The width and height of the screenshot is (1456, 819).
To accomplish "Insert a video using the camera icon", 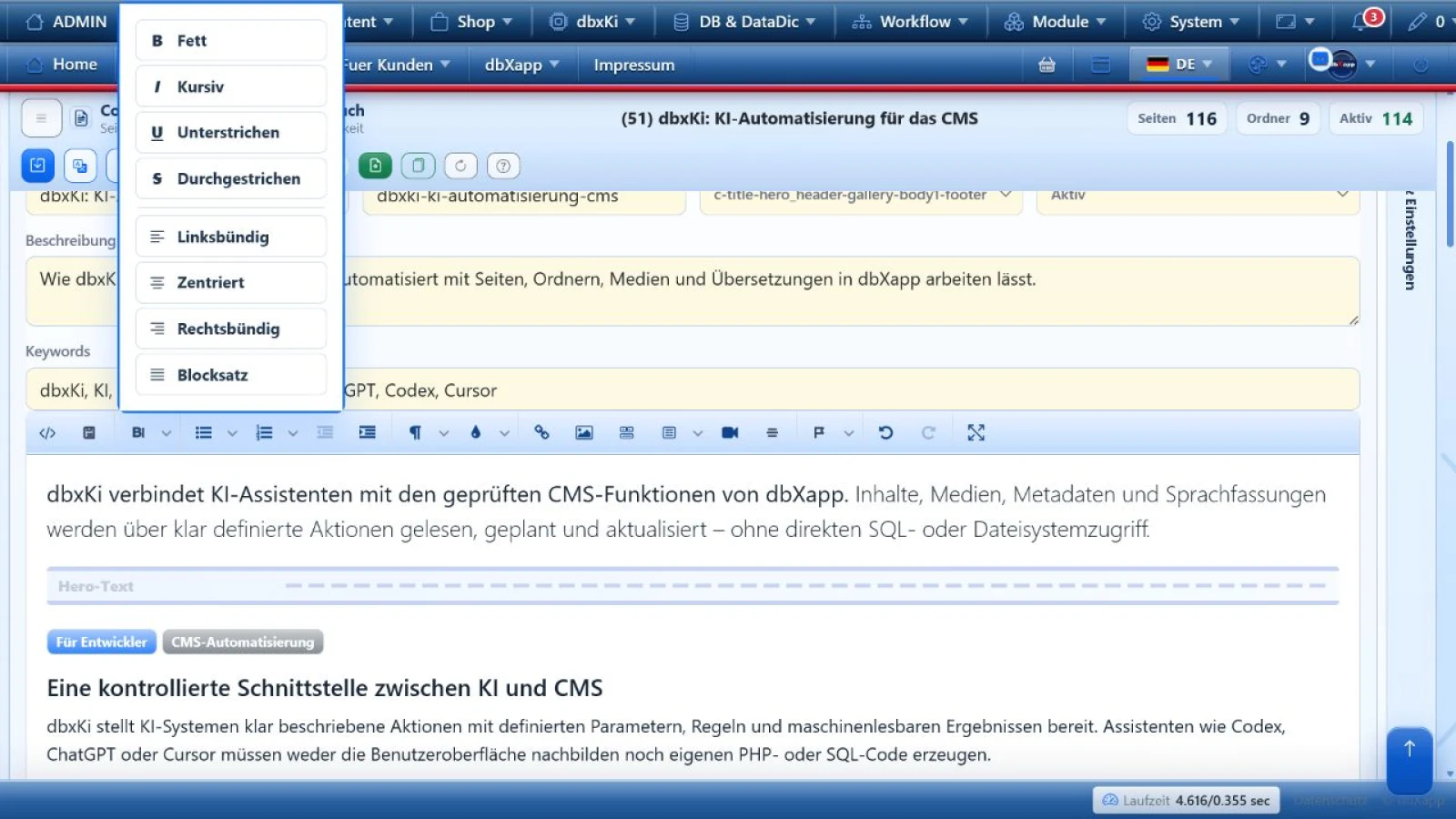I will point(730,433).
